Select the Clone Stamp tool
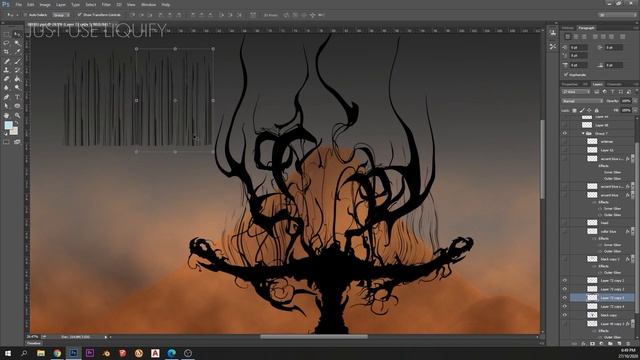The image size is (640, 360). 7,70
